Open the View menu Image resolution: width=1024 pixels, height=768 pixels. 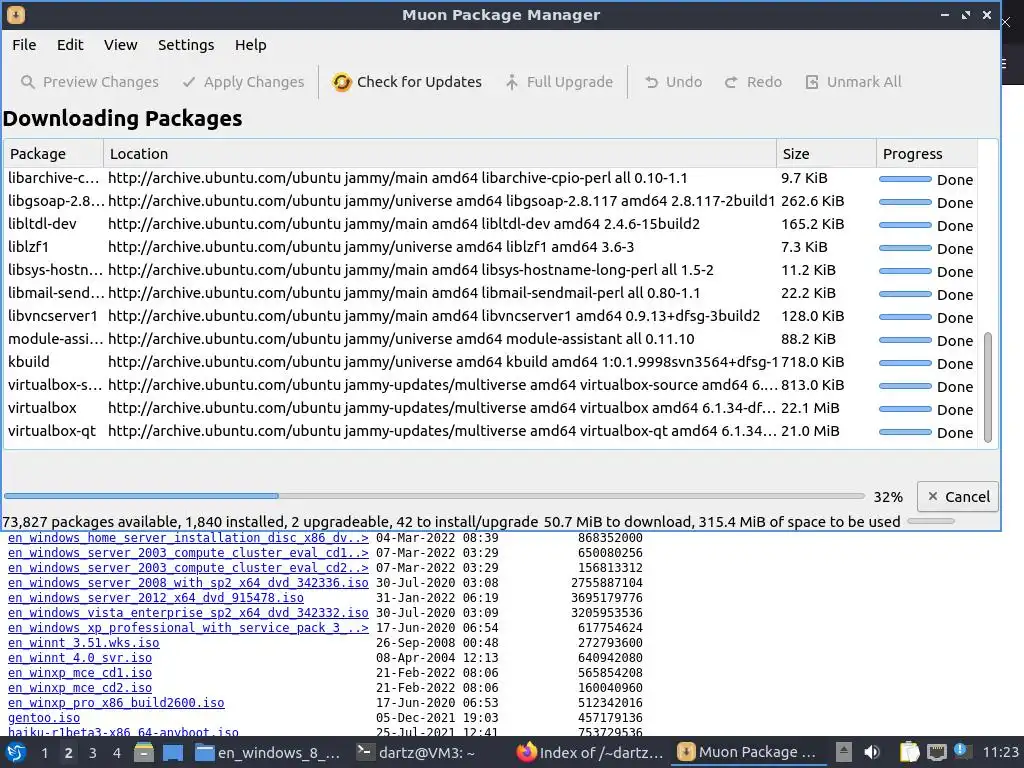point(121,45)
